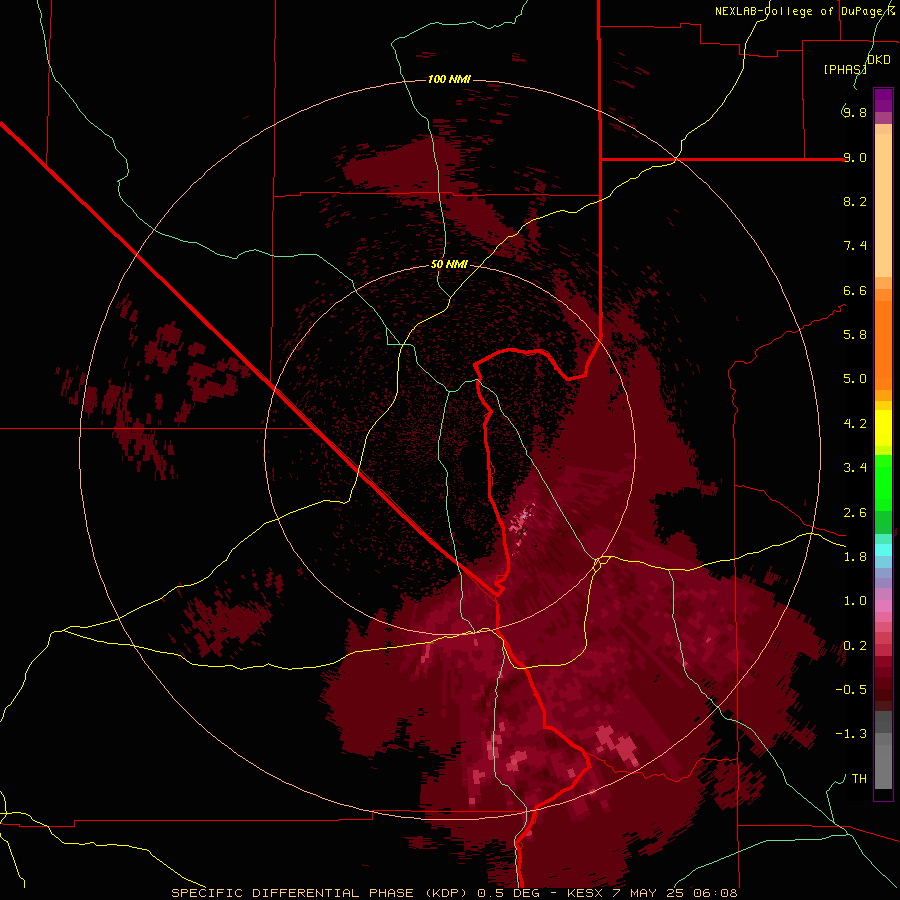
Task: Click the -0.5 value on color scale
Action: 851,690
